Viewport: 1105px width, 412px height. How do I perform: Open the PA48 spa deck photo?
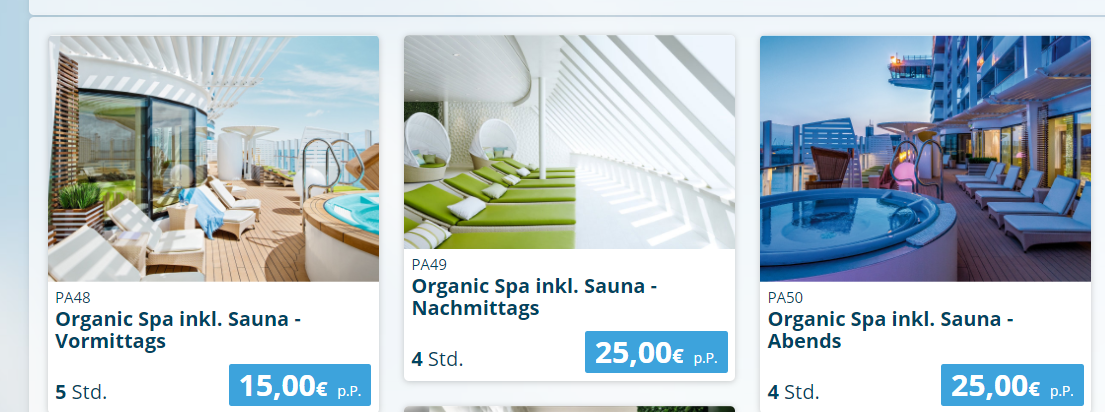[x=214, y=158]
